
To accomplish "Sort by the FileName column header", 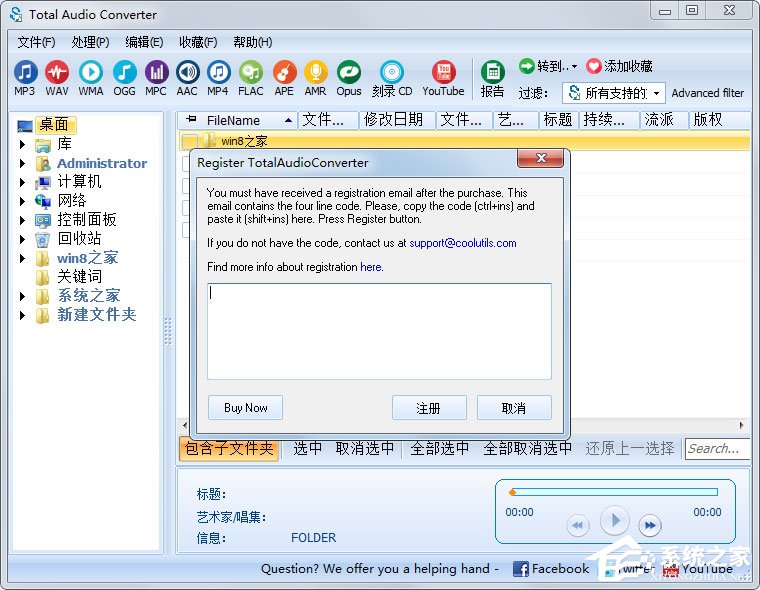I will tap(238, 120).
